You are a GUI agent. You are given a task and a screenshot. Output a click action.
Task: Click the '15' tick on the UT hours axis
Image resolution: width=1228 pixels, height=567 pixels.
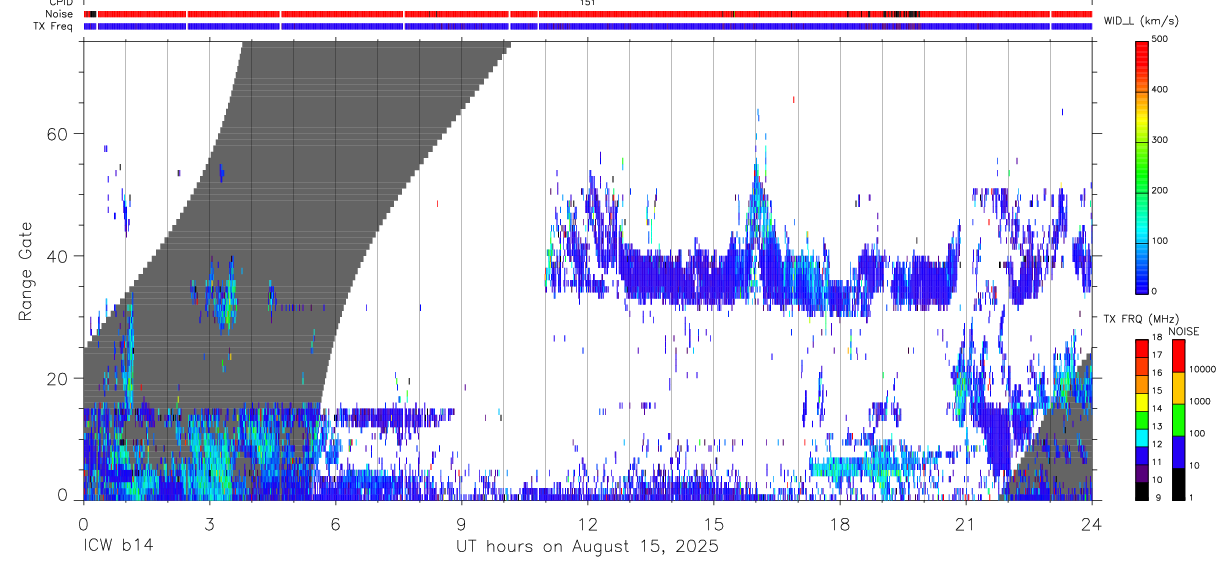point(713,523)
